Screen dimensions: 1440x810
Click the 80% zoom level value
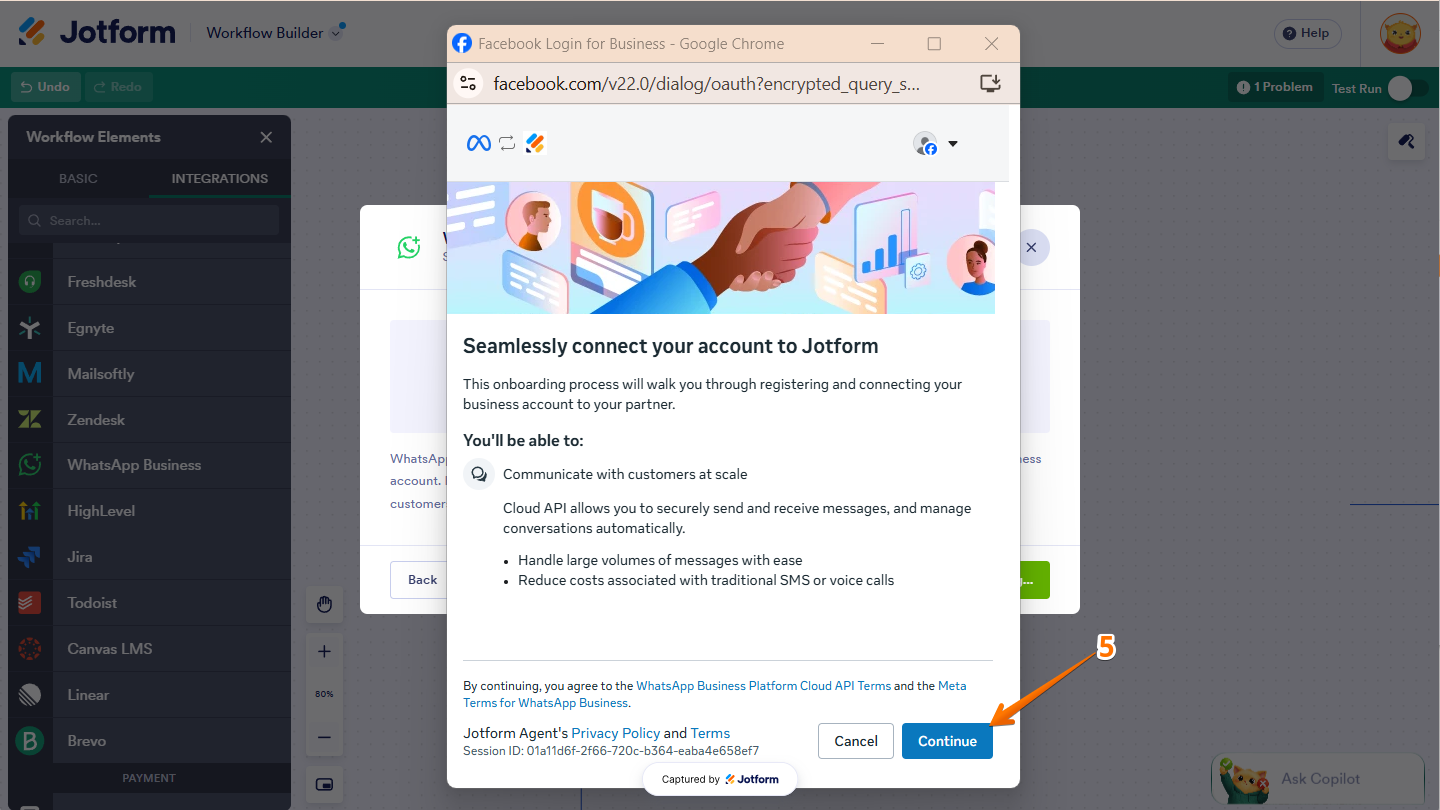(324, 694)
